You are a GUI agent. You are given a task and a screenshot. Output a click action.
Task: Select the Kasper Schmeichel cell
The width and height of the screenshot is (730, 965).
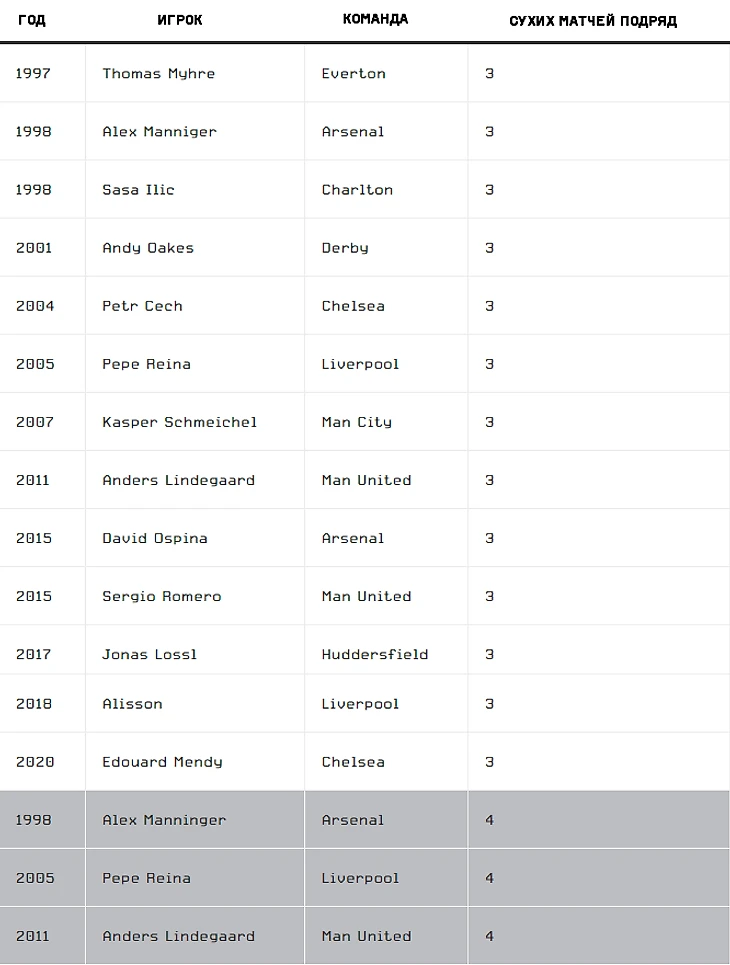[x=179, y=422]
